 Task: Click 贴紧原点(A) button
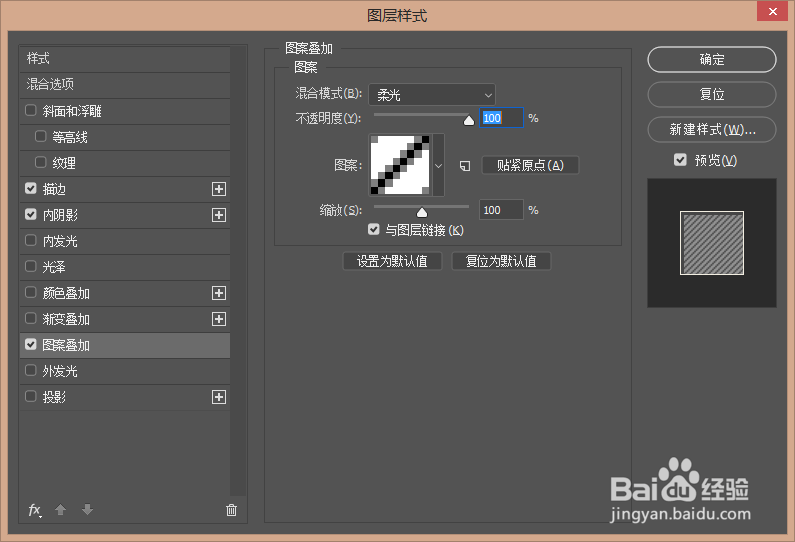[x=530, y=165]
